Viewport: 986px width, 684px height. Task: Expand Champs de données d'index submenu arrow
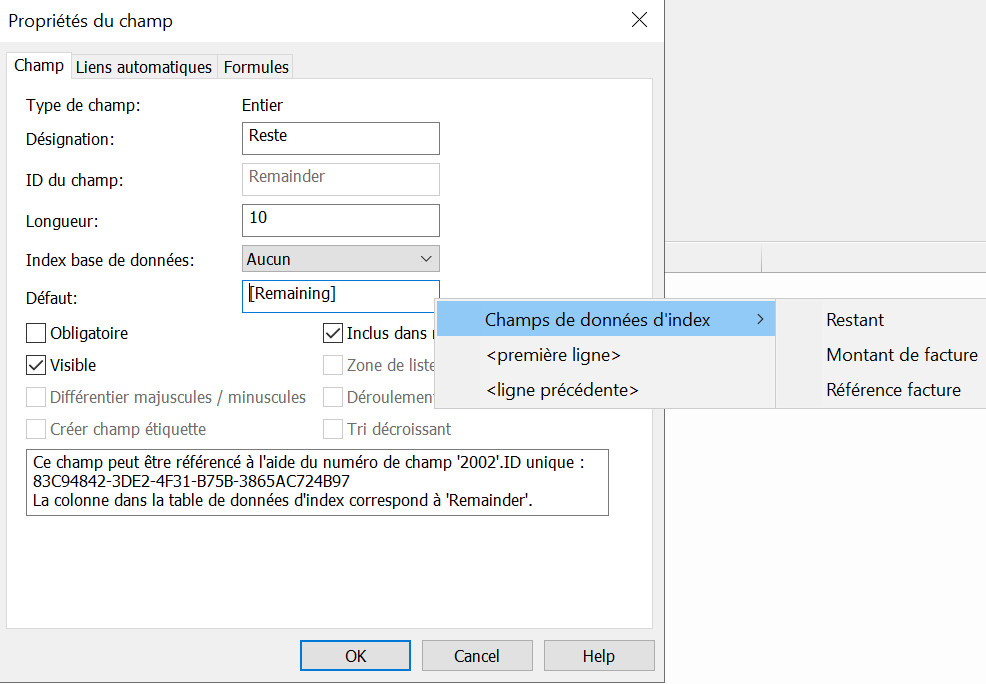760,320
